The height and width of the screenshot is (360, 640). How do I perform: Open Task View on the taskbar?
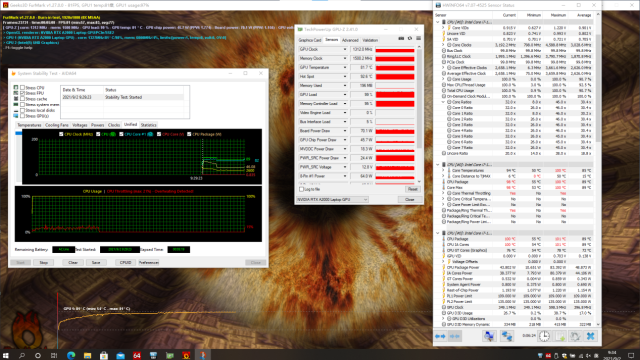54,356
